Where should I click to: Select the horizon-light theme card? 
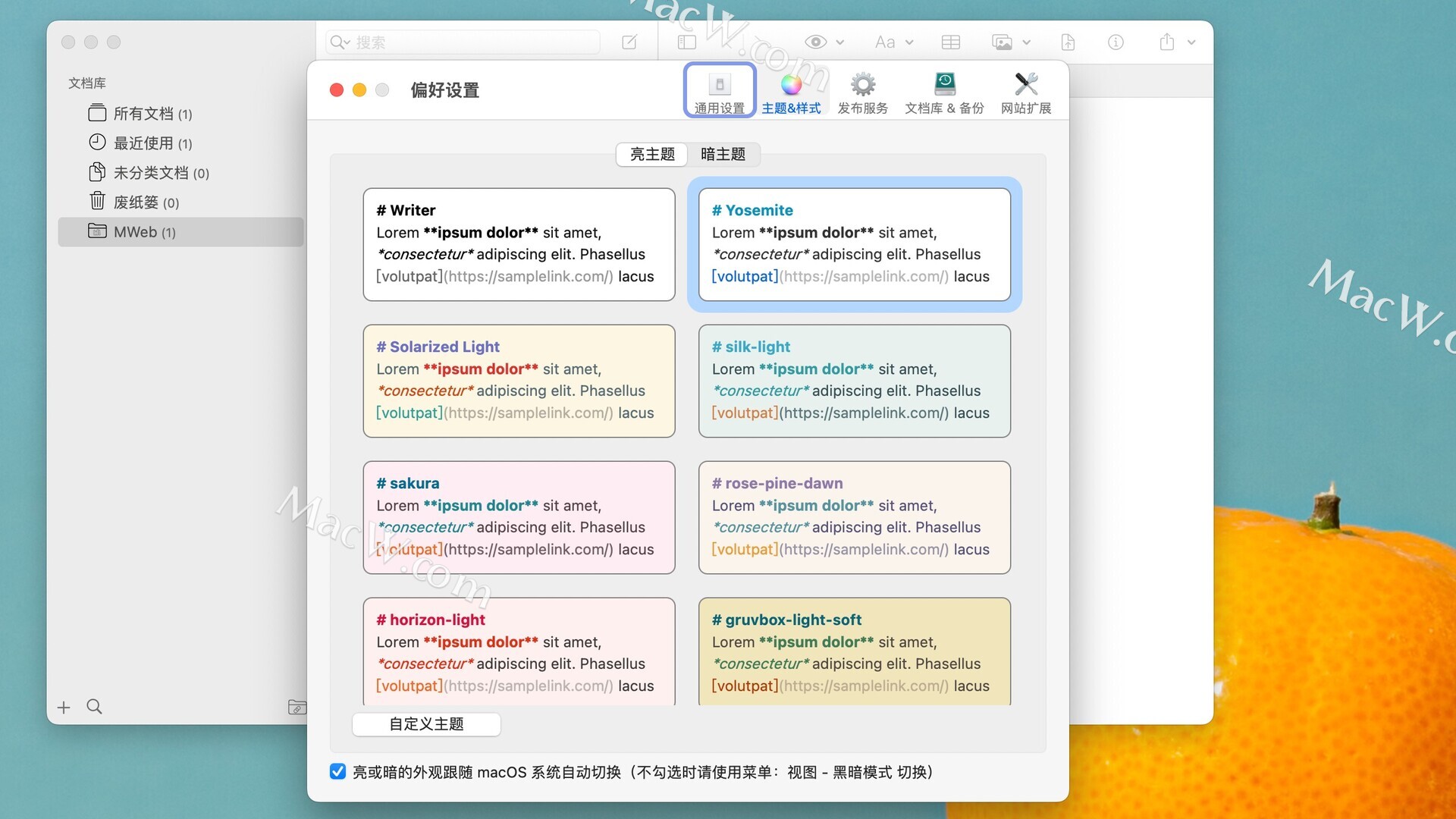[x=519, y=652]
